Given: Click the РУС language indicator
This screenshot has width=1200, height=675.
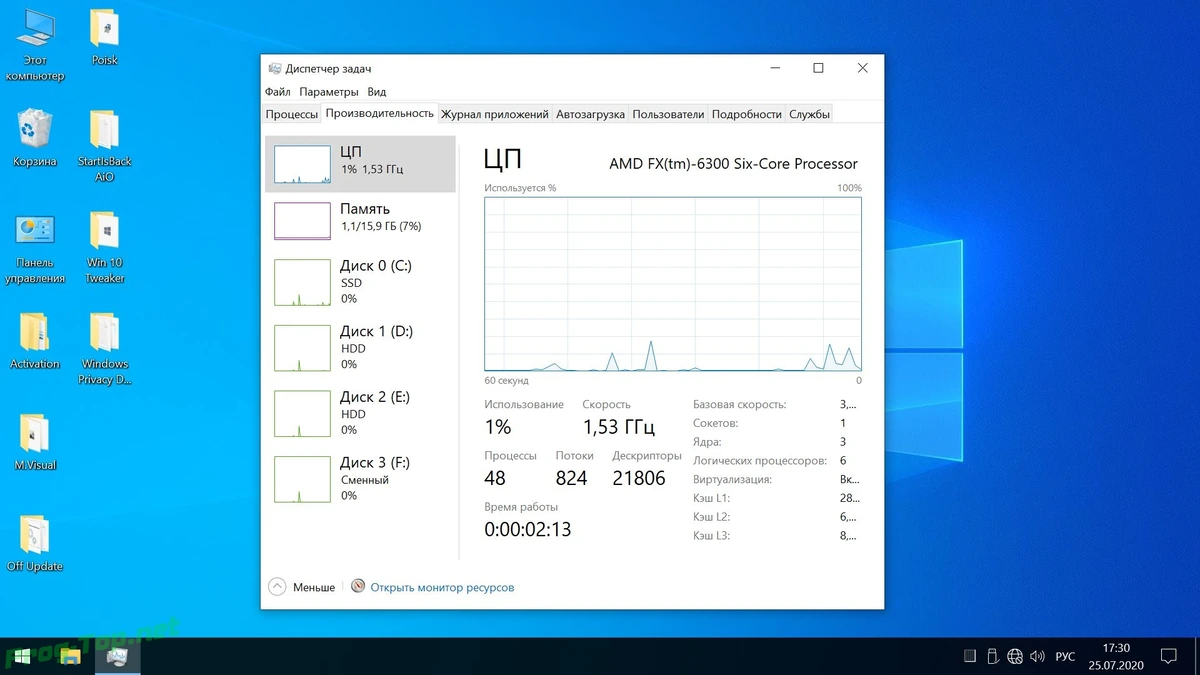Looking at the screenshot, I should pos(1066,657).
